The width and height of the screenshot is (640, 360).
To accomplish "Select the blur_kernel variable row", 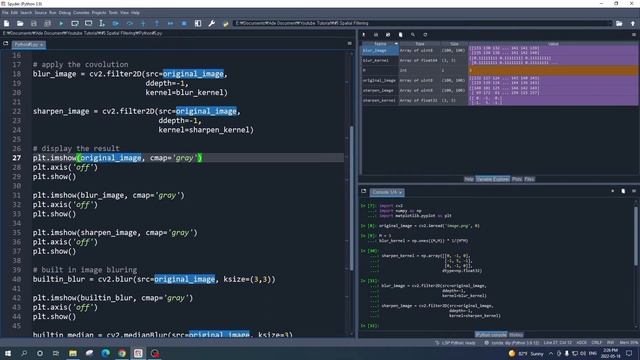I will click(499, 60).
